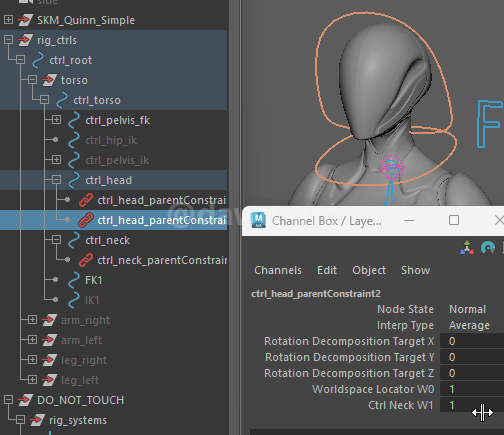
Task: Expand the arm_left group
Action: [x=32, y=340]
